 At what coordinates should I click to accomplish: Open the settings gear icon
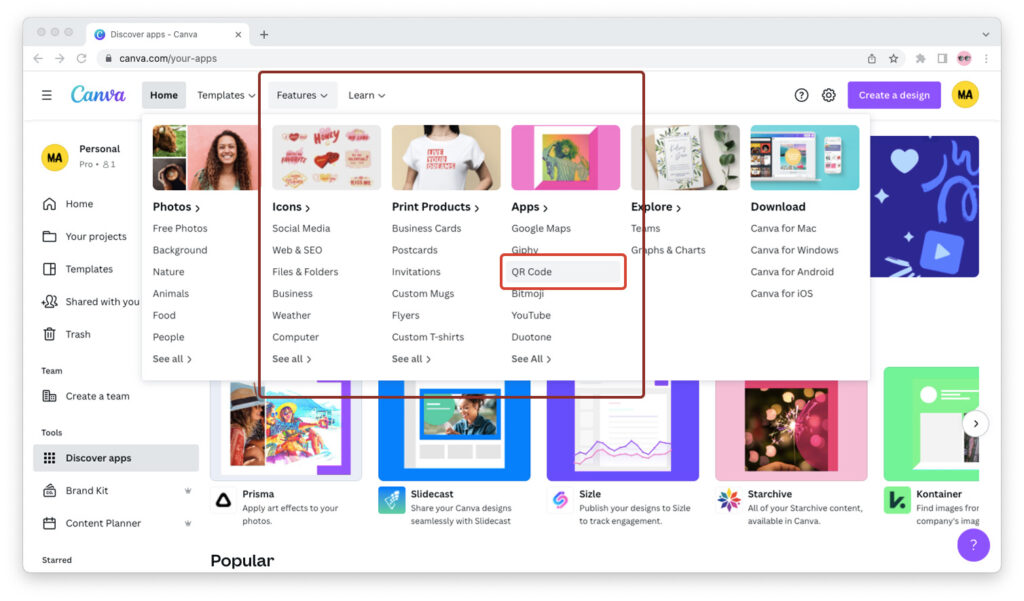point(829,95)
